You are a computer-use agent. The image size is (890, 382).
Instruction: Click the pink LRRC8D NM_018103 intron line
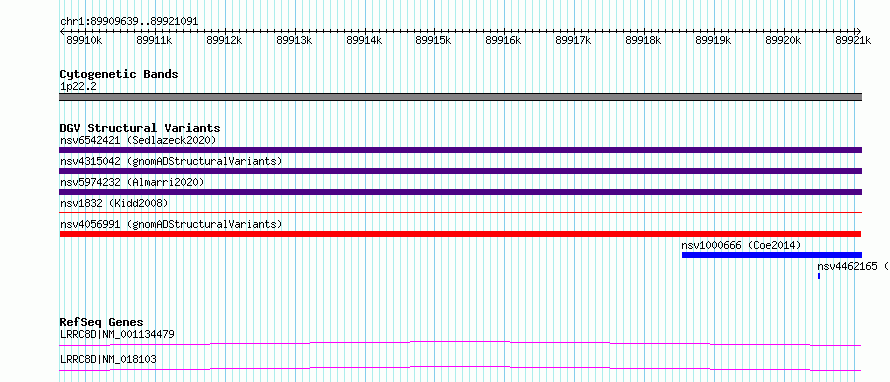[x=460, y=369]
